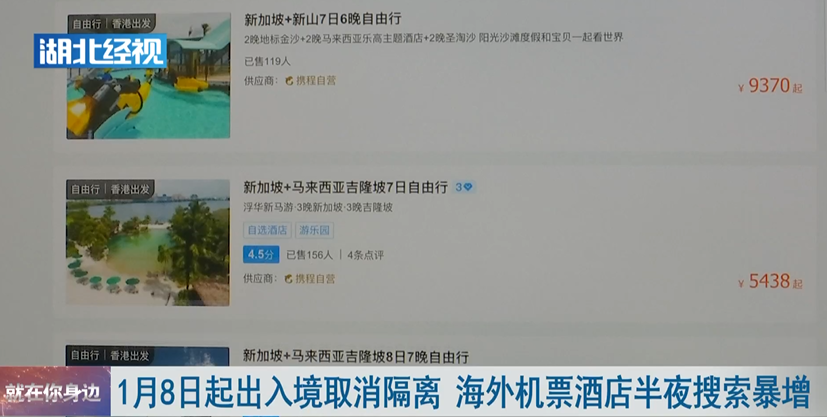Click the 湖北经视 channel logo
The height and width of the screenshot is (417, 827).
pos(100,51)
